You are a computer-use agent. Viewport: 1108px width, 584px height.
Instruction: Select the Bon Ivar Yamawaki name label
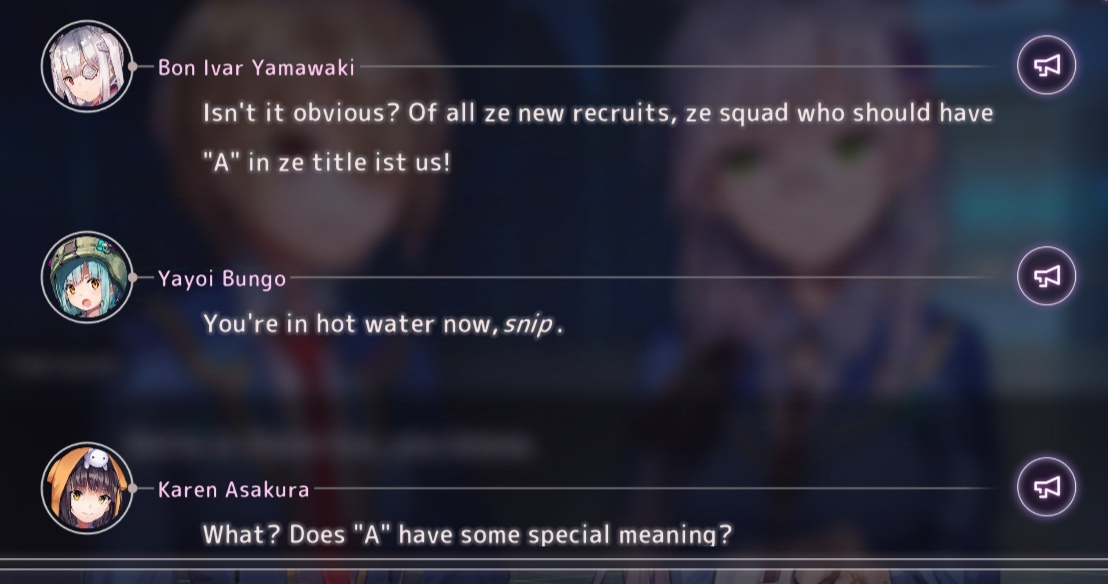pos(256,68)
